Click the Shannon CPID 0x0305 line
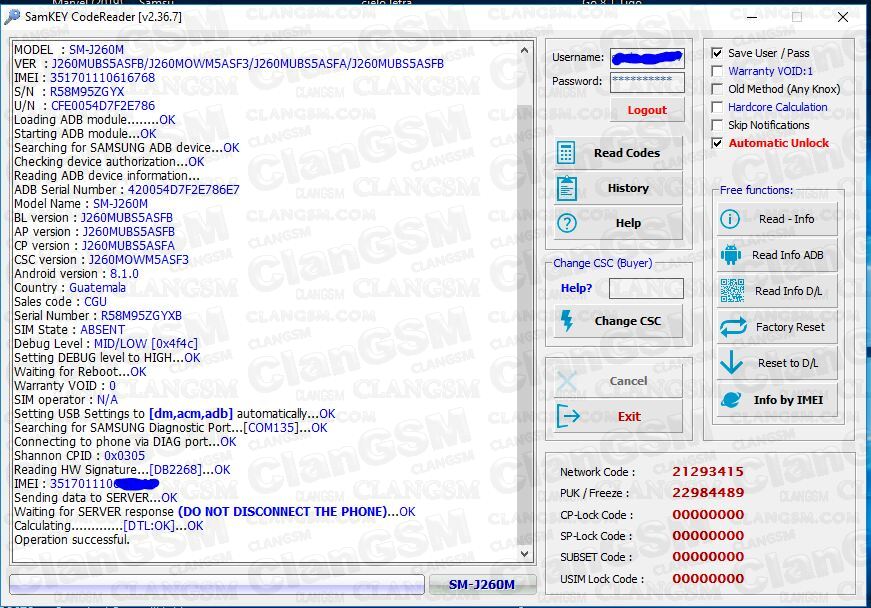 (x=79, y=456)
